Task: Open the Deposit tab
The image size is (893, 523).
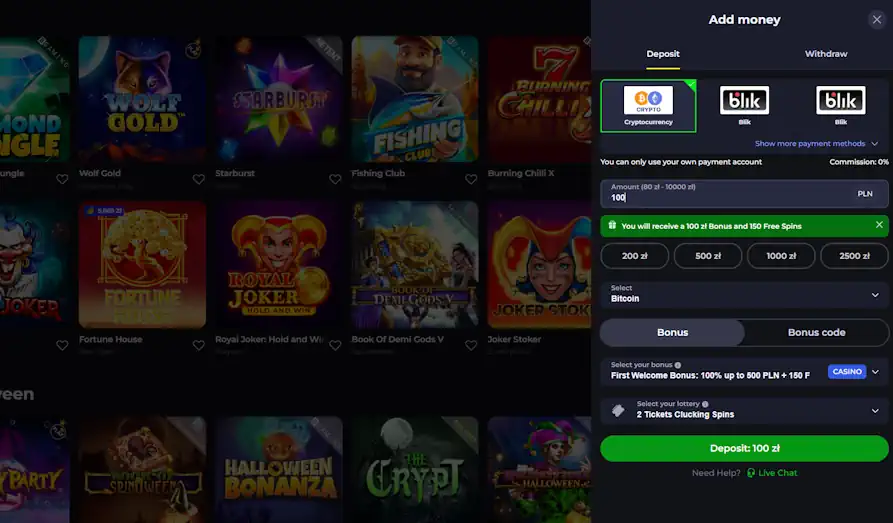Action: tap(662, 54)
